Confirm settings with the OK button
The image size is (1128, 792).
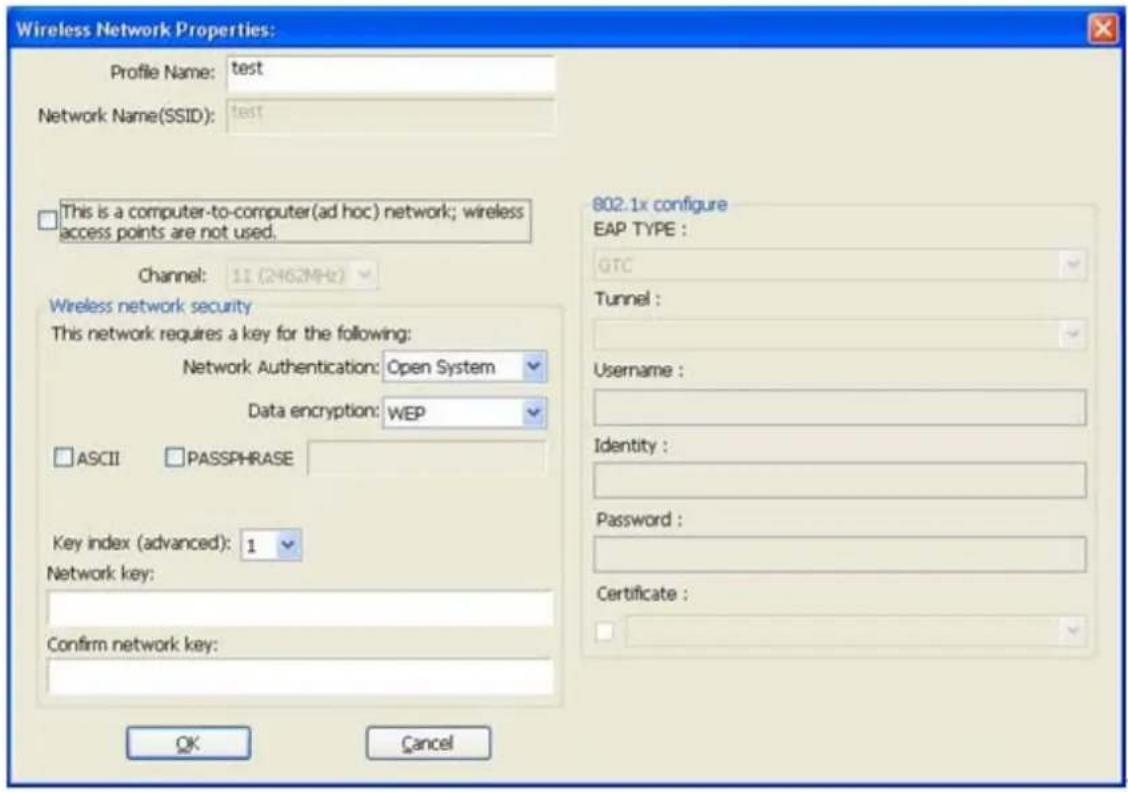[188, 743]
